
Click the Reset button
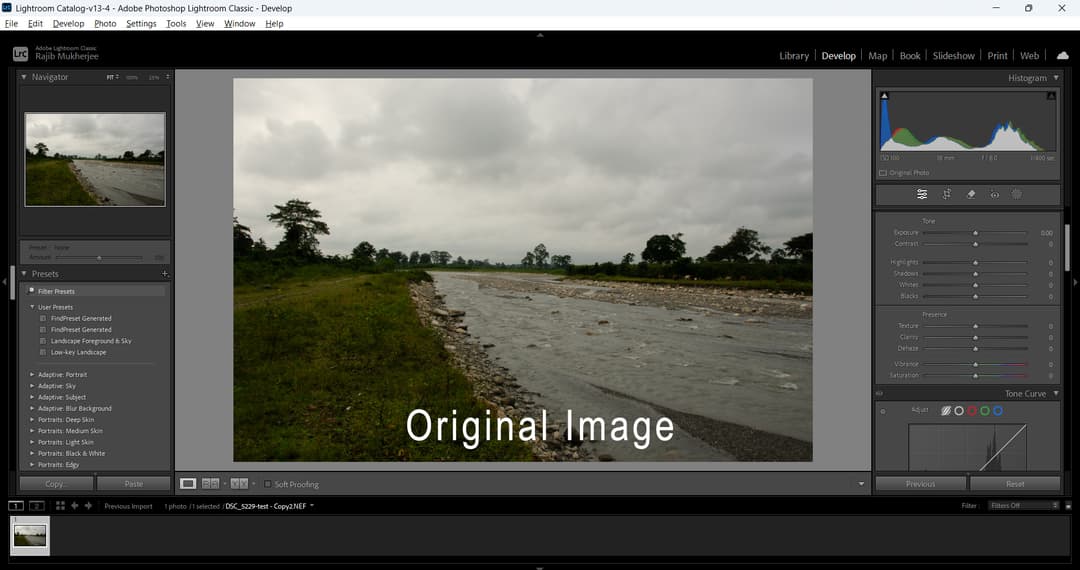[1015, 484]
